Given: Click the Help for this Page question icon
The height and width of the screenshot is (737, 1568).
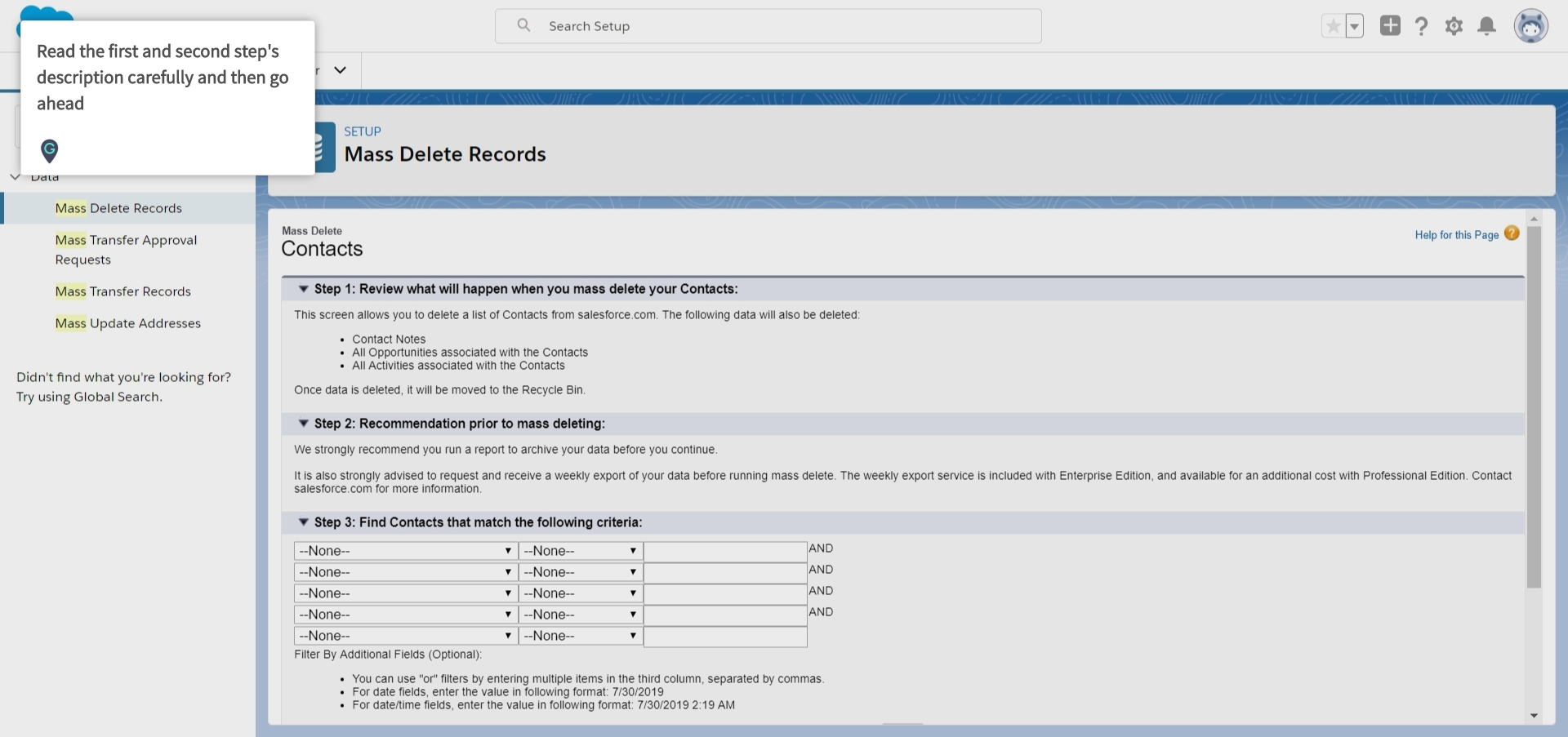Looking at the screenshot, I should coord(1512,233).
